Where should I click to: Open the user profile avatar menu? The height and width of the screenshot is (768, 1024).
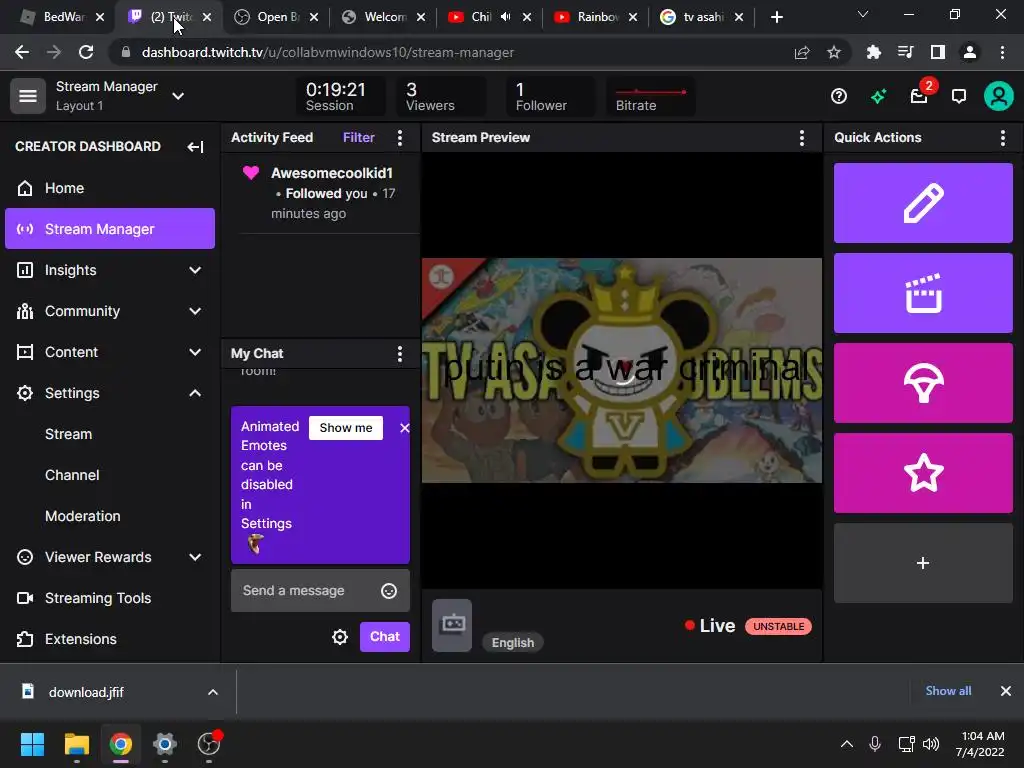click(999, 97)
